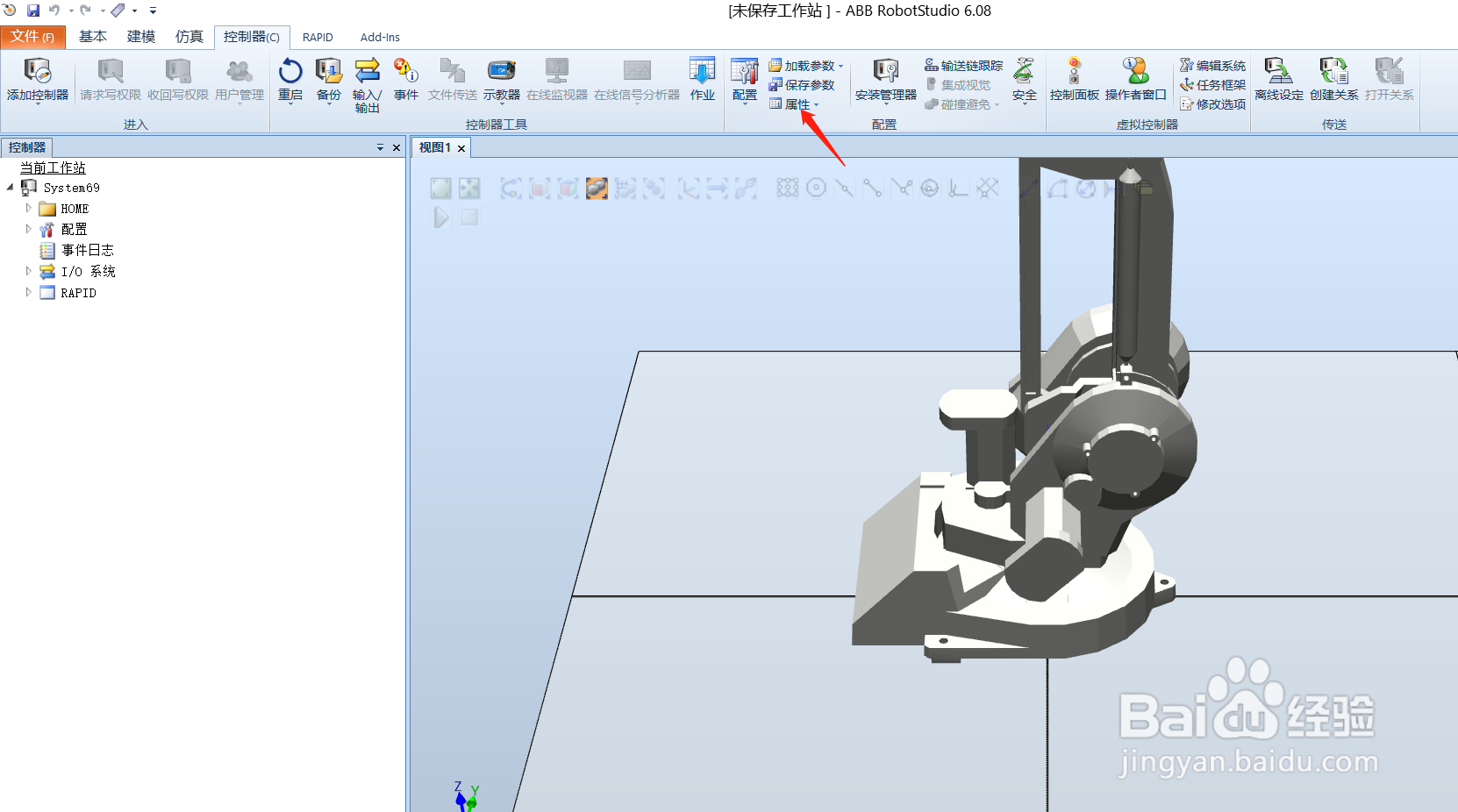1458x812 pixels.
Task: Open the 文件 (File) menu
Action: pos(32,37)
